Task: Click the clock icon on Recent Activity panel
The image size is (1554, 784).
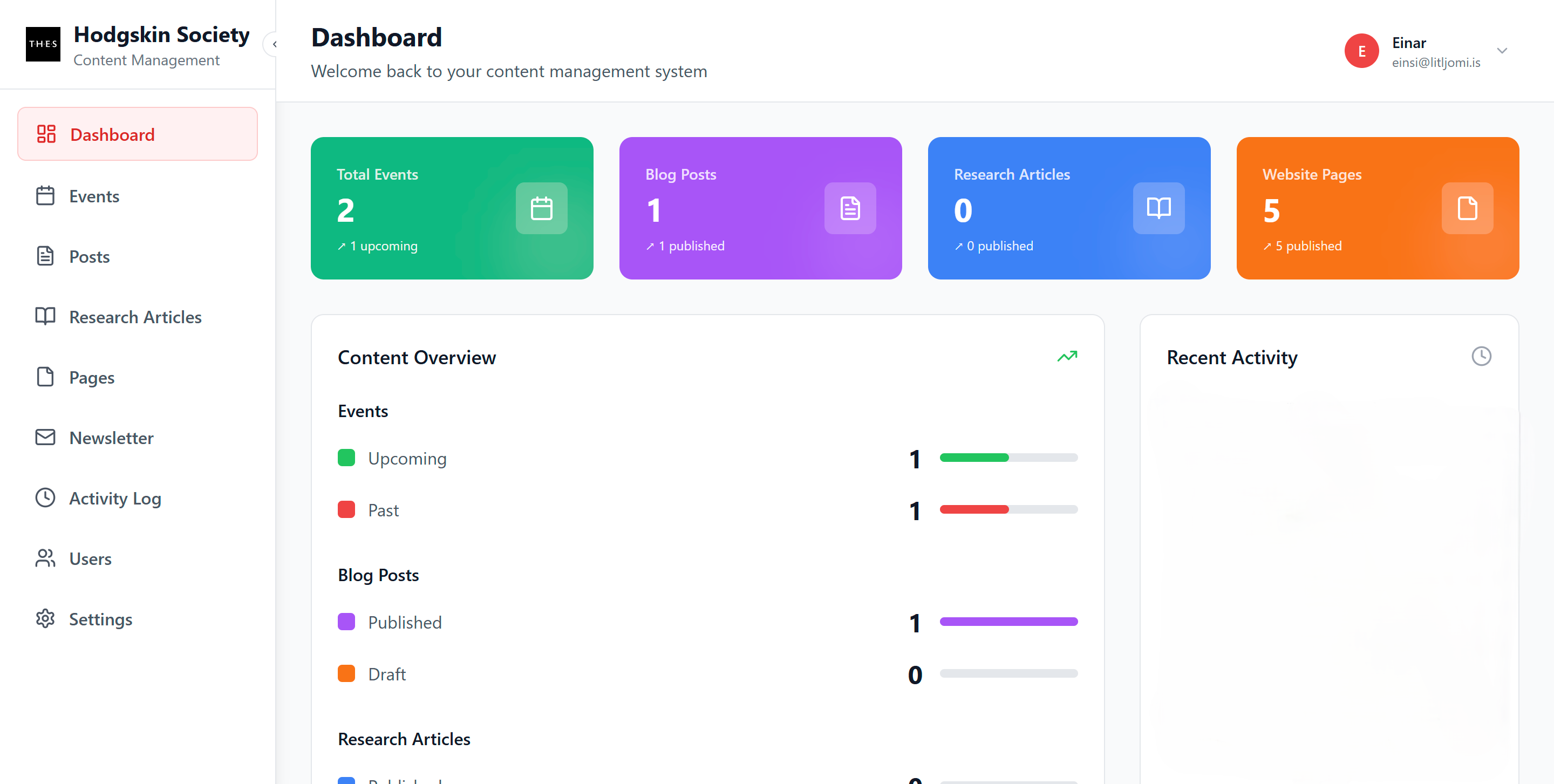Action: coord(1482,356)
